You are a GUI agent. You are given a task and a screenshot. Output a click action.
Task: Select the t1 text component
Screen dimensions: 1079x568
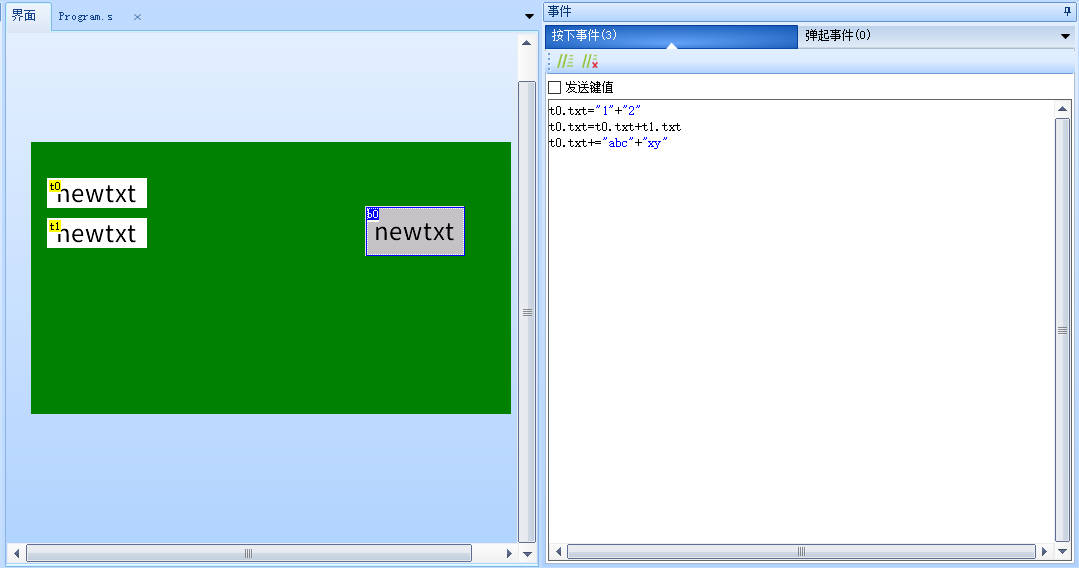(x=97, y=233)
